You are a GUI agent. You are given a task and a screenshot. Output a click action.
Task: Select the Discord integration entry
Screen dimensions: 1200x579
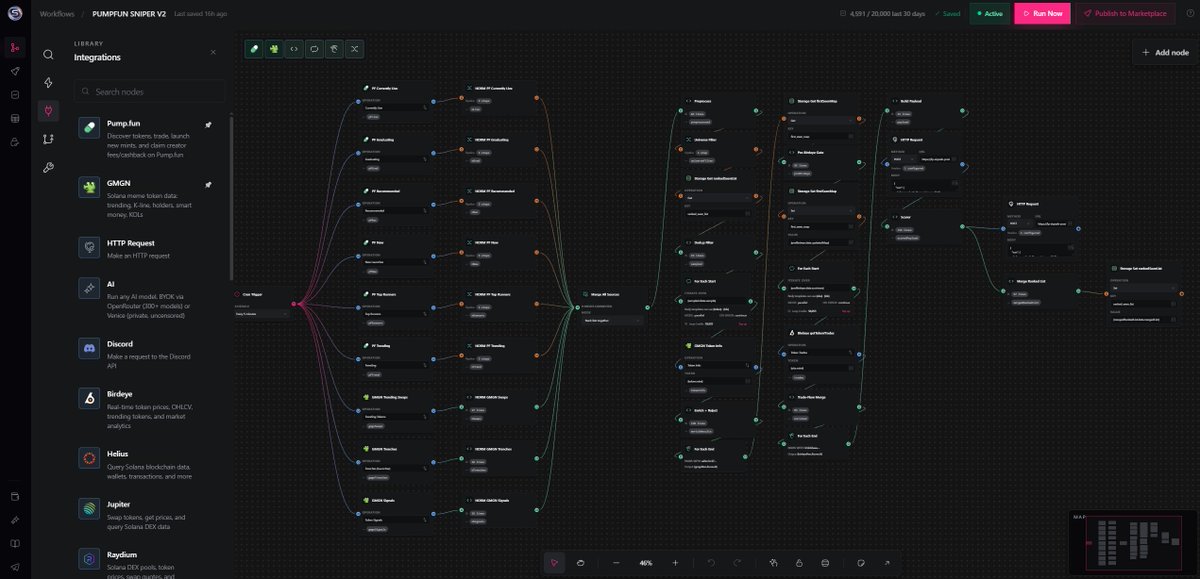coord(150,353)
